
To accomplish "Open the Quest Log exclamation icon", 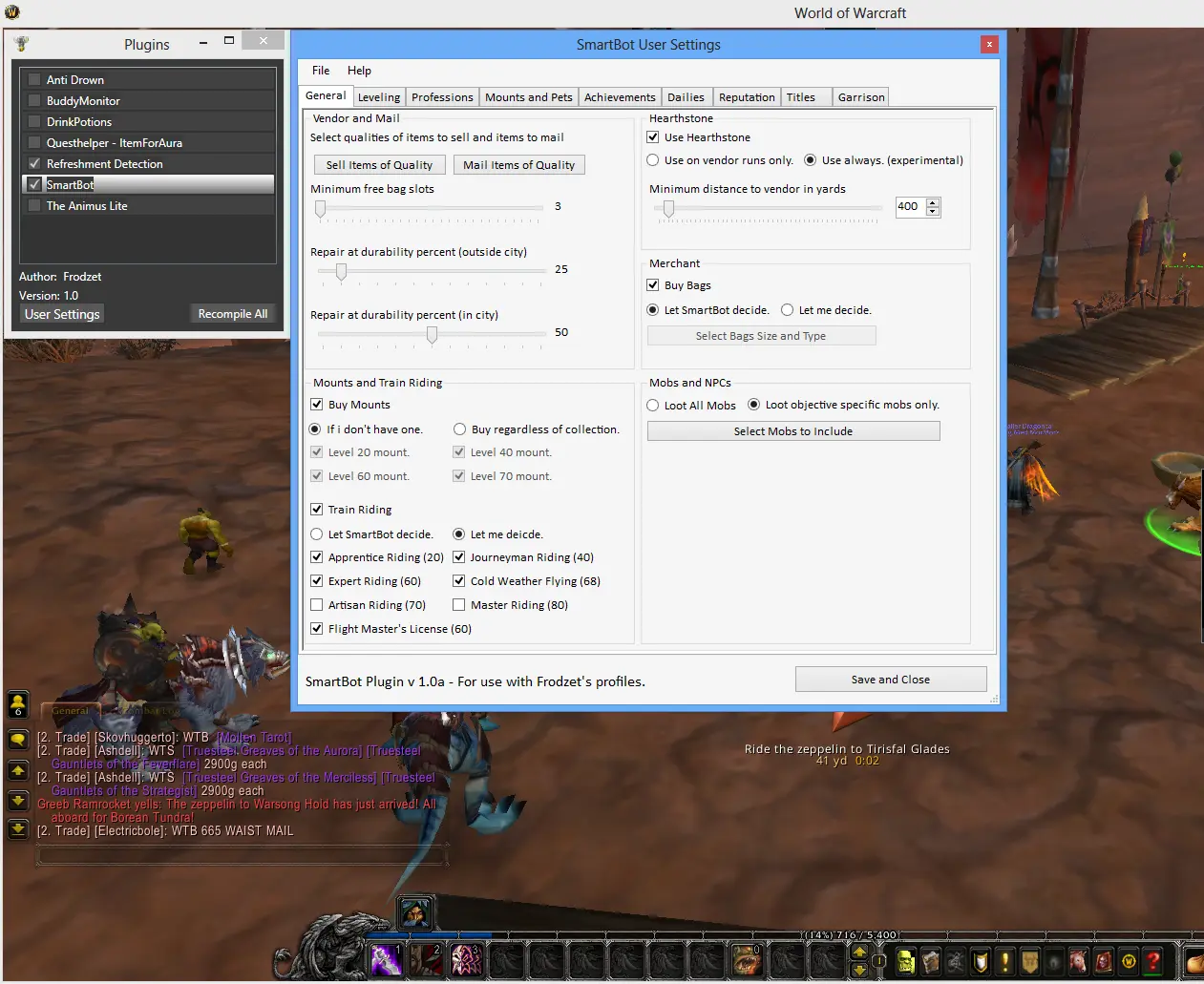I will pos(1004,961).
